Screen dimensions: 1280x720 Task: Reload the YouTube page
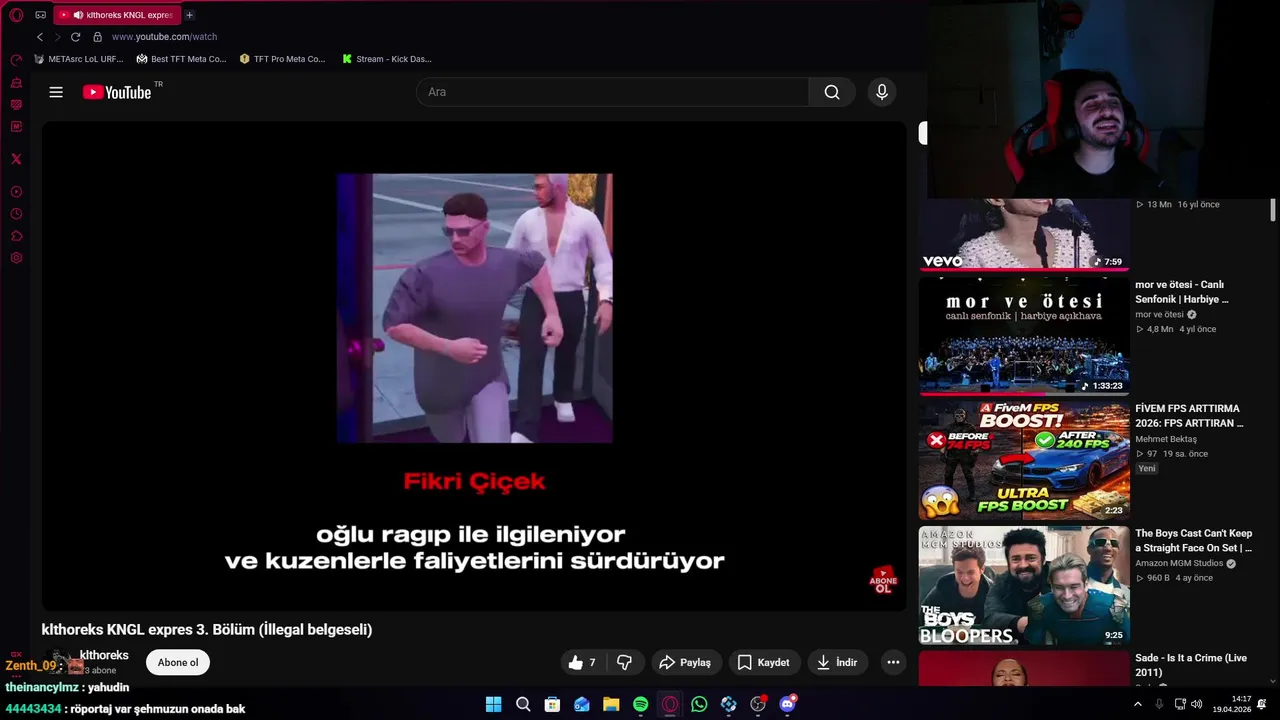75,37
